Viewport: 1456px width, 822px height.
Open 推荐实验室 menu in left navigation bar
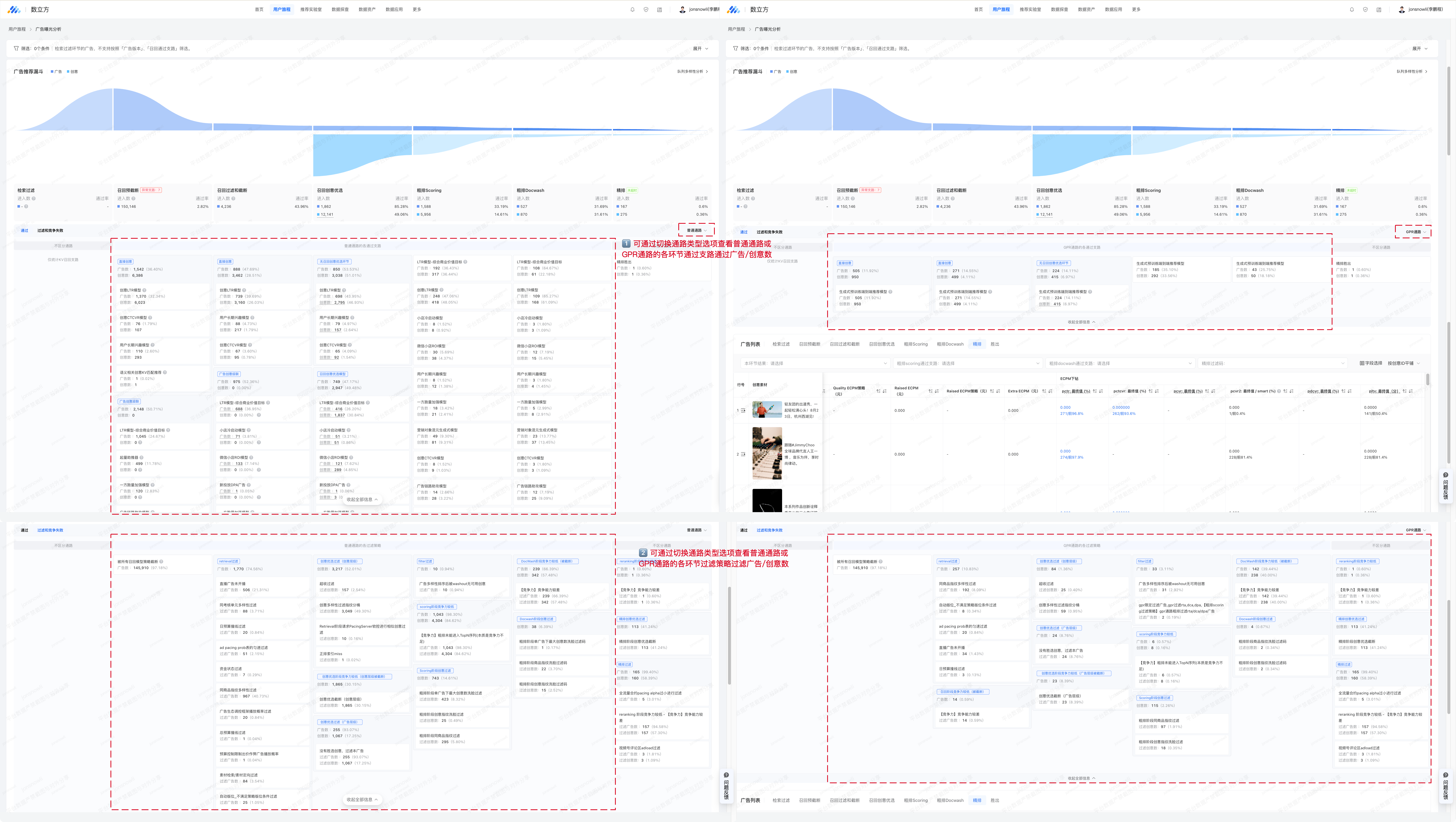[x=311, y=10]
